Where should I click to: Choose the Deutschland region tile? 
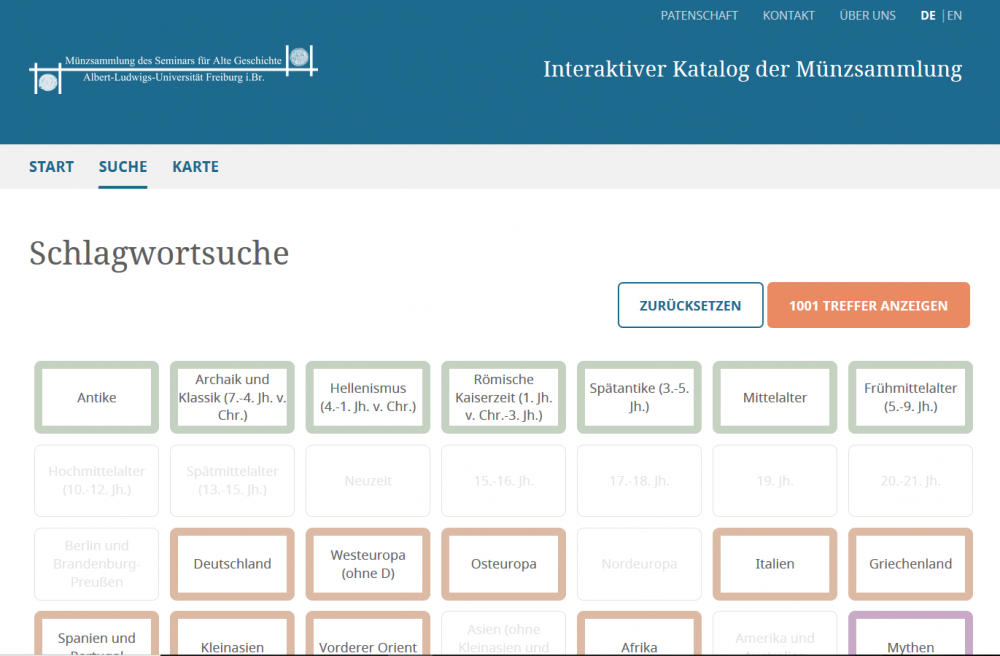(x=232, y=564)
